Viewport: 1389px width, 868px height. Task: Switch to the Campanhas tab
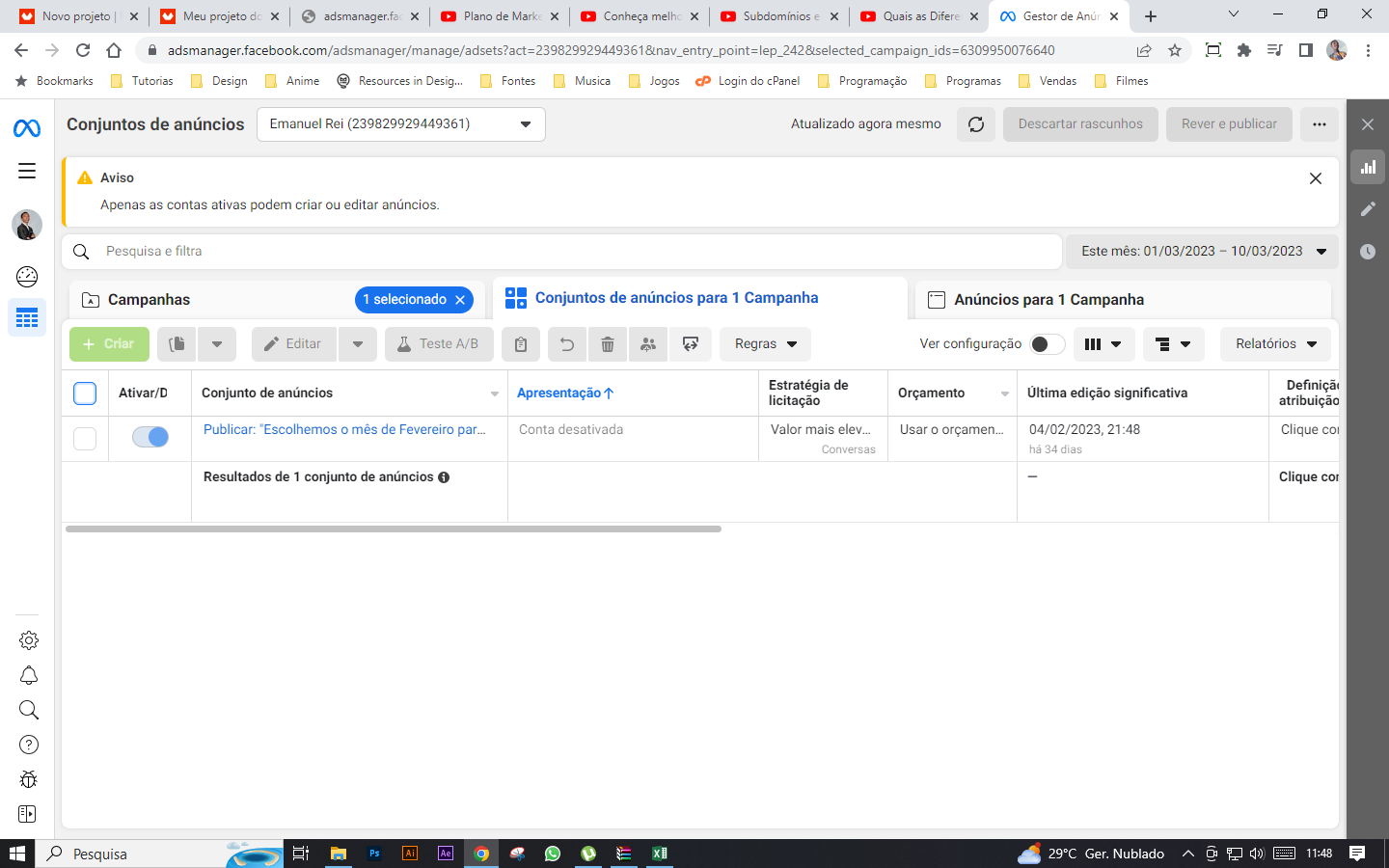coord(150,300)
